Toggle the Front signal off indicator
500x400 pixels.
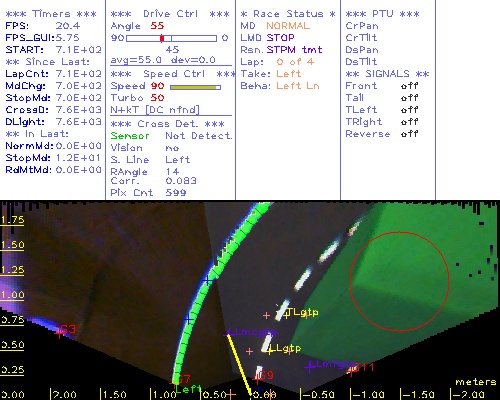coord(409,86)
